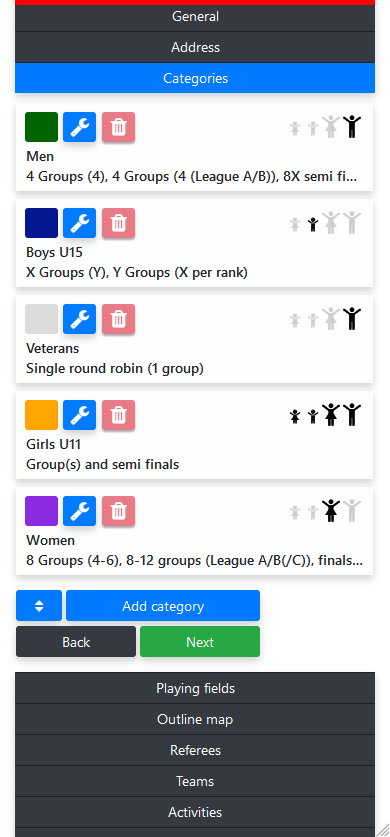This screenshot has height=837, width=390.
Task: Toggle the adult woman icon for Men category
Action: 331,127
